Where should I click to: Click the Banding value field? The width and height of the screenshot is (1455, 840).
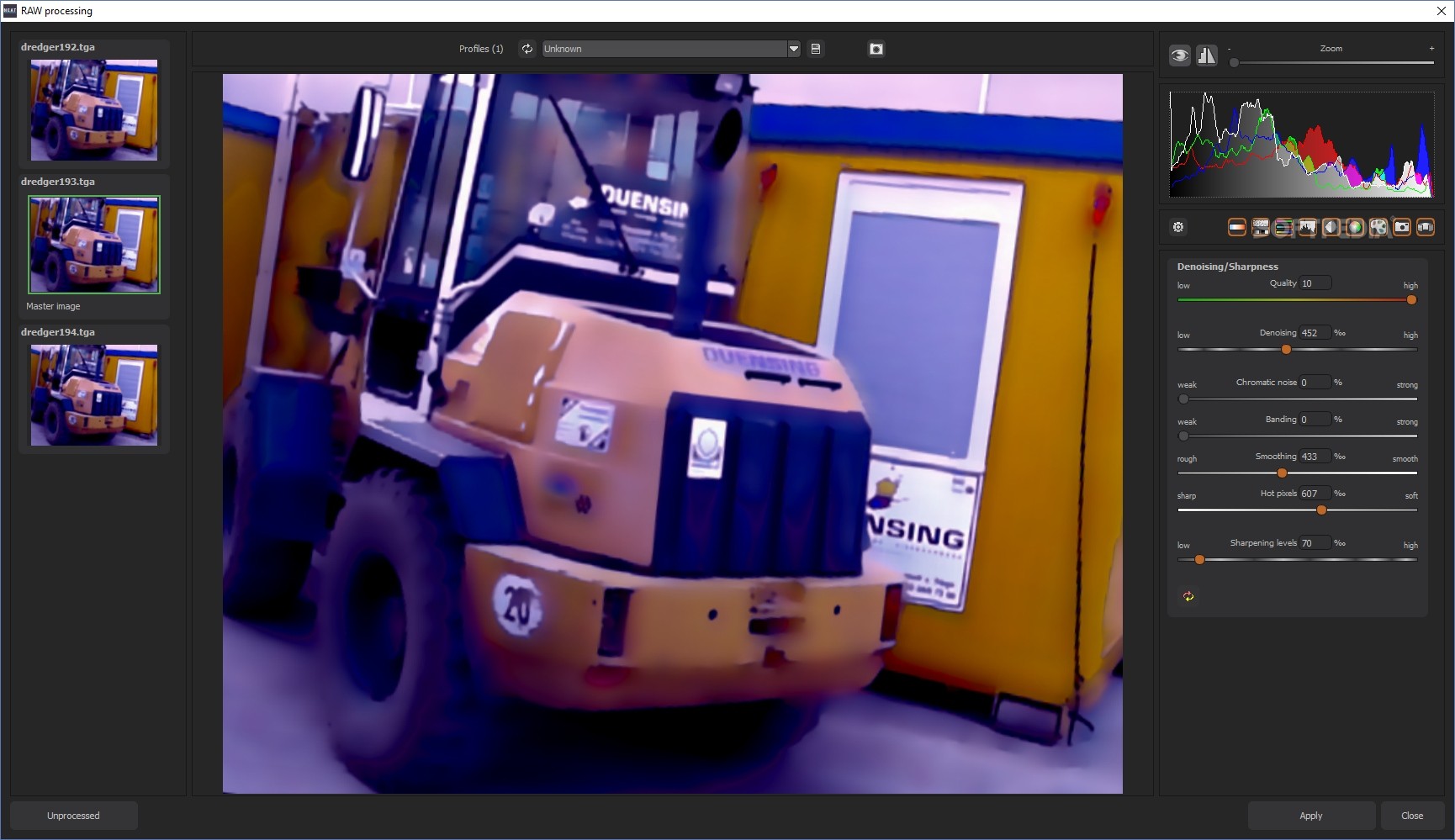pos(1315,420)
